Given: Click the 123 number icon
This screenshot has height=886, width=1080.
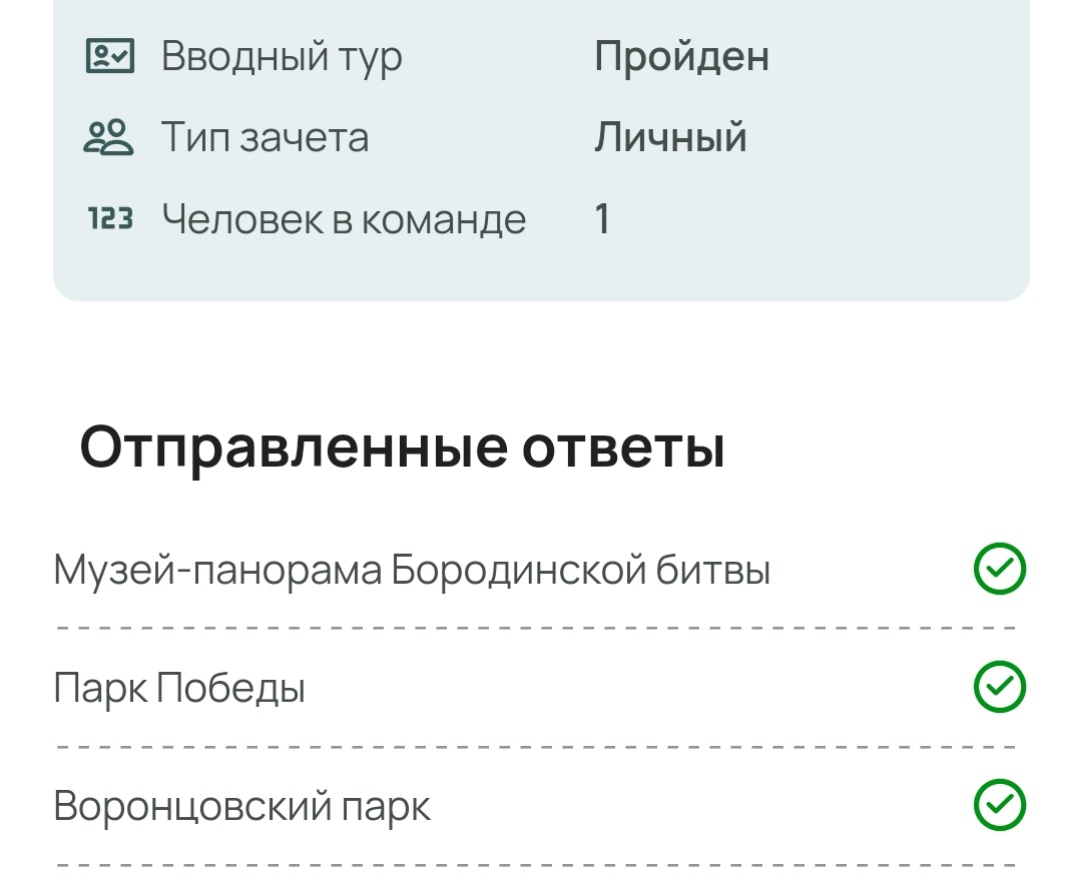Looking at the screenshot, I should click(110, 218).
